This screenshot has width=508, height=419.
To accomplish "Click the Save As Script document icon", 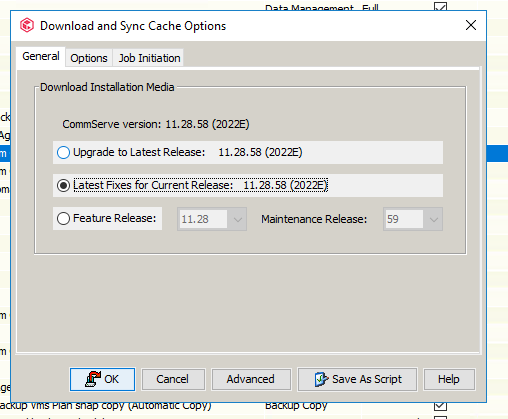I will (321, 379).
